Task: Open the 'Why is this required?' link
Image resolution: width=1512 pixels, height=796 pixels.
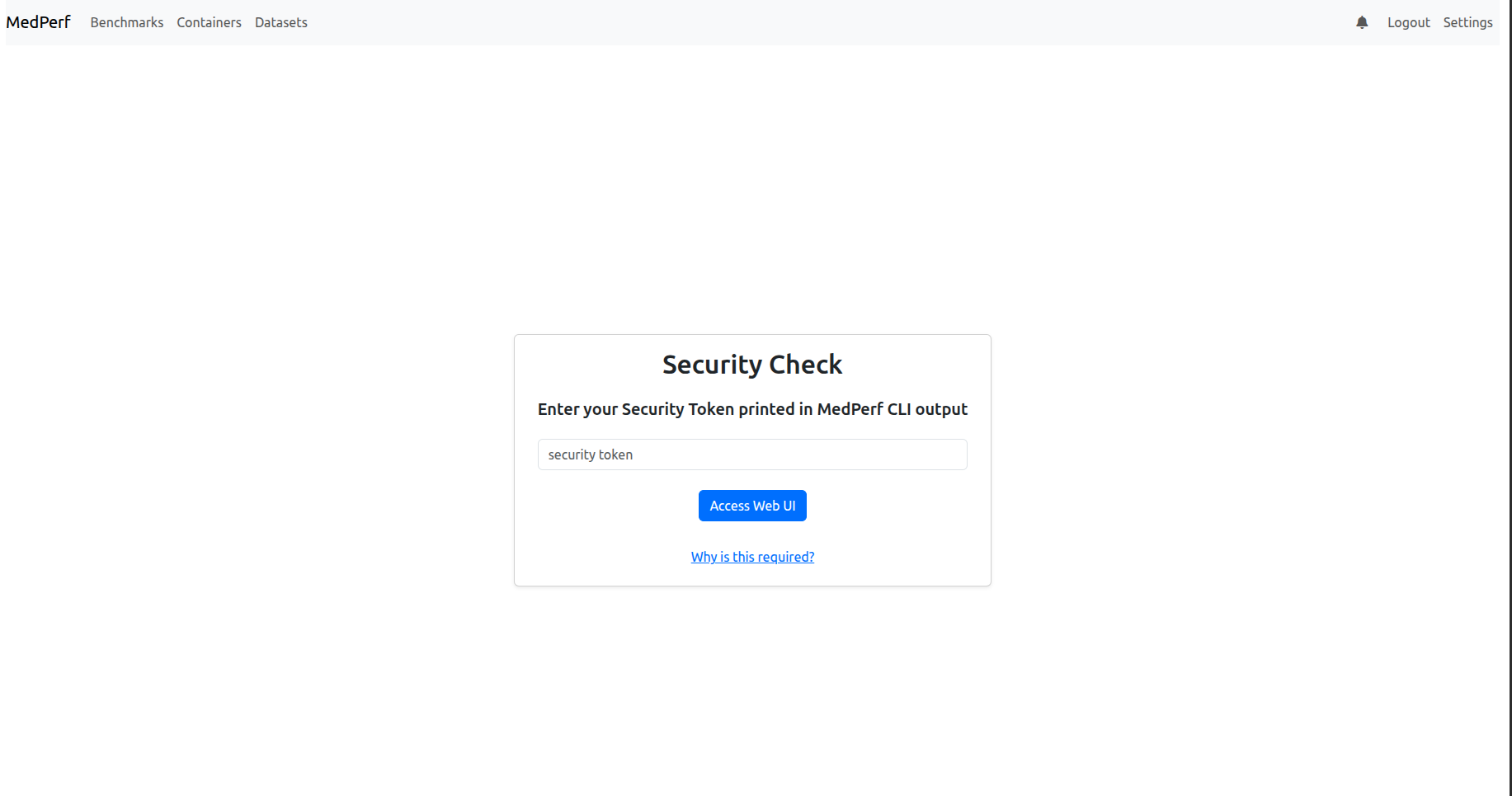Action: coord(752,557)
